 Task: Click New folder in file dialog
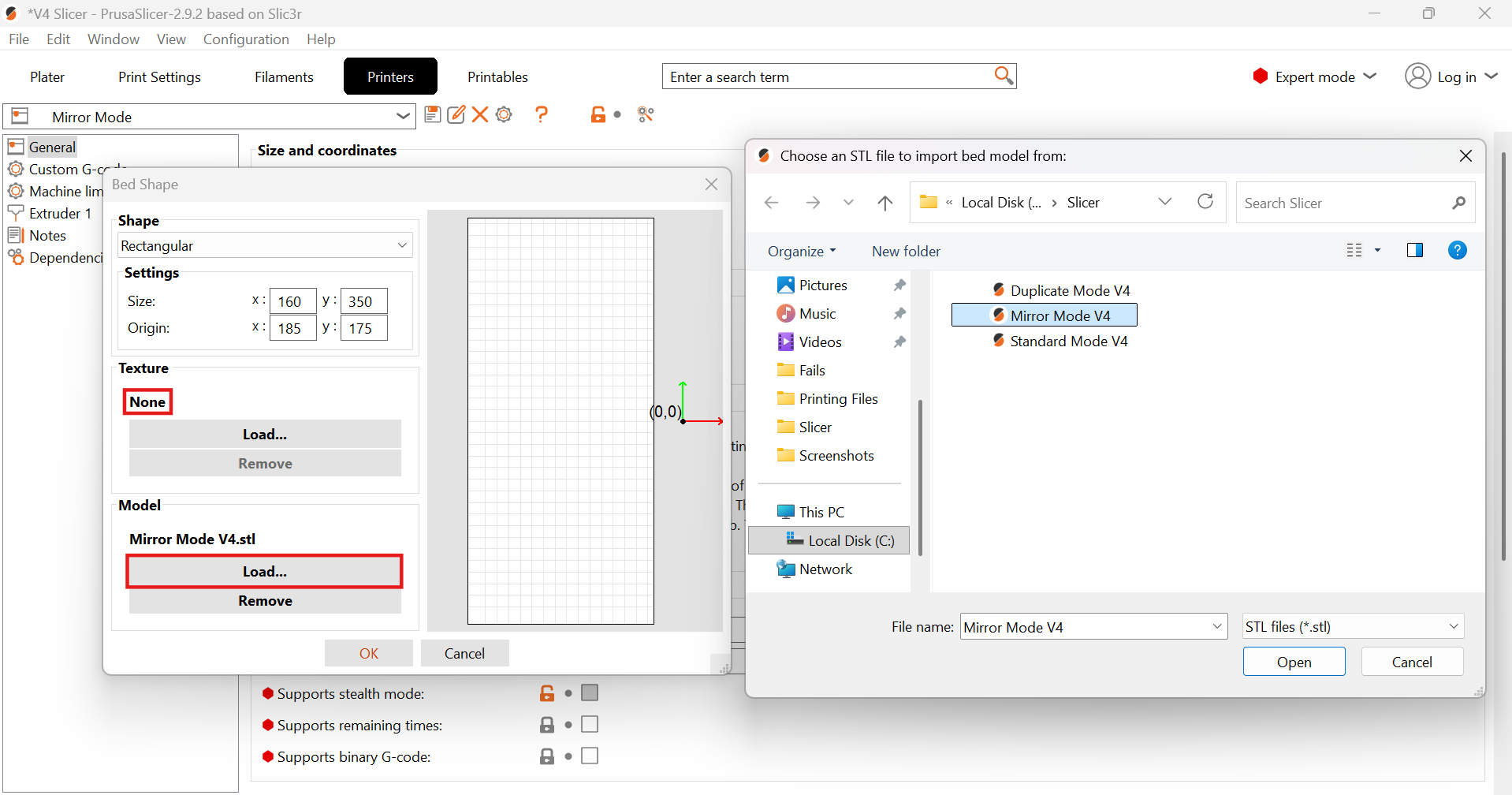click(x=906, y=251)
